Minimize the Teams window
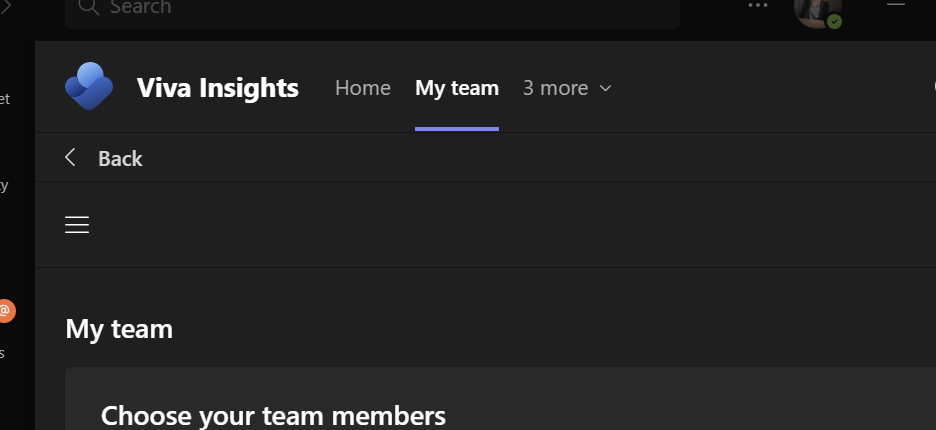 click(x=896, y=5)
